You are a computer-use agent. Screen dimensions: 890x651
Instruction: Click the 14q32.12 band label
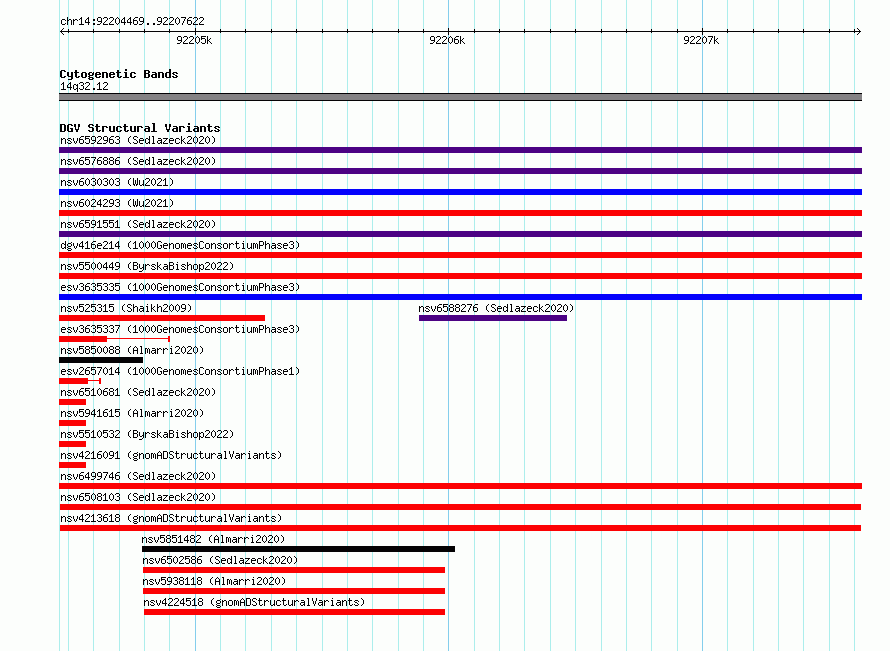coord(84,86)
